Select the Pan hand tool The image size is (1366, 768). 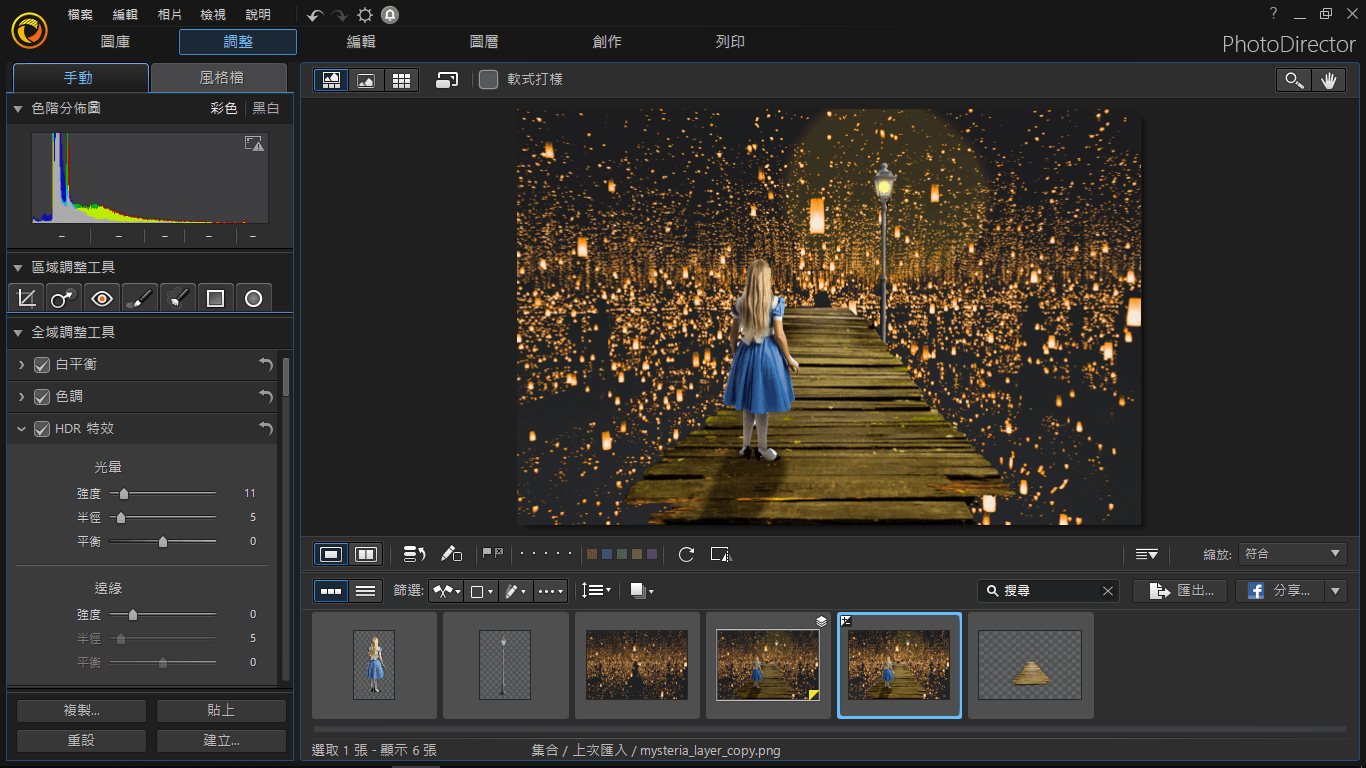coord(1329,80)
